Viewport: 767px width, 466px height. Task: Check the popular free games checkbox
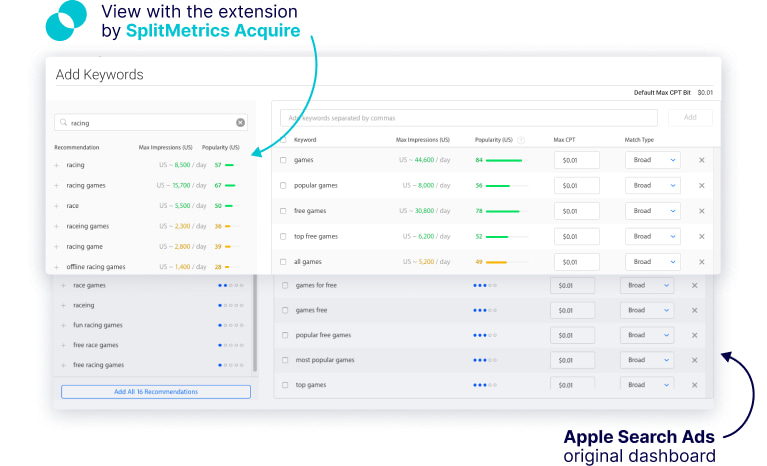point(285,335)
